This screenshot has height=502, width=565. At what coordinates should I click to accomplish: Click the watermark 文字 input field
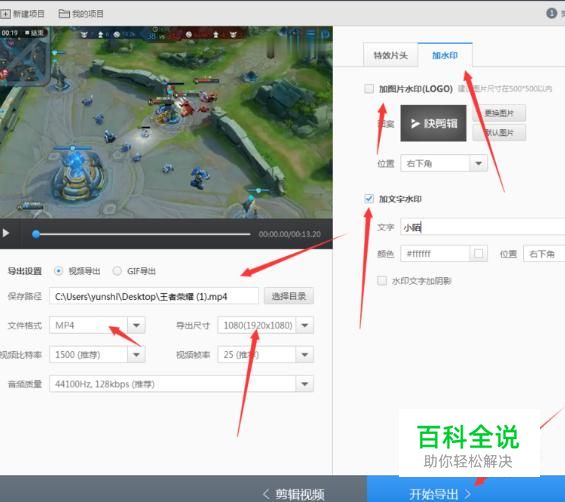[482, 227]
